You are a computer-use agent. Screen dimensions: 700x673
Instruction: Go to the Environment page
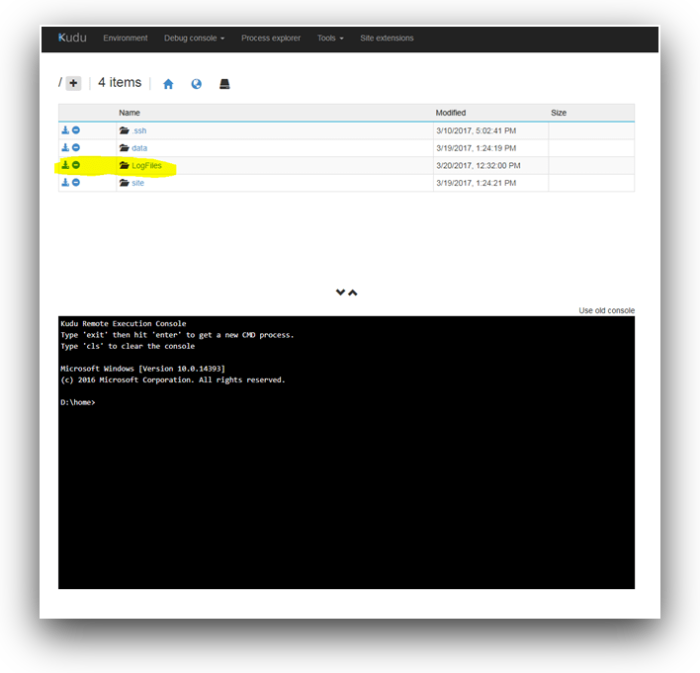(x=125, y=38)
